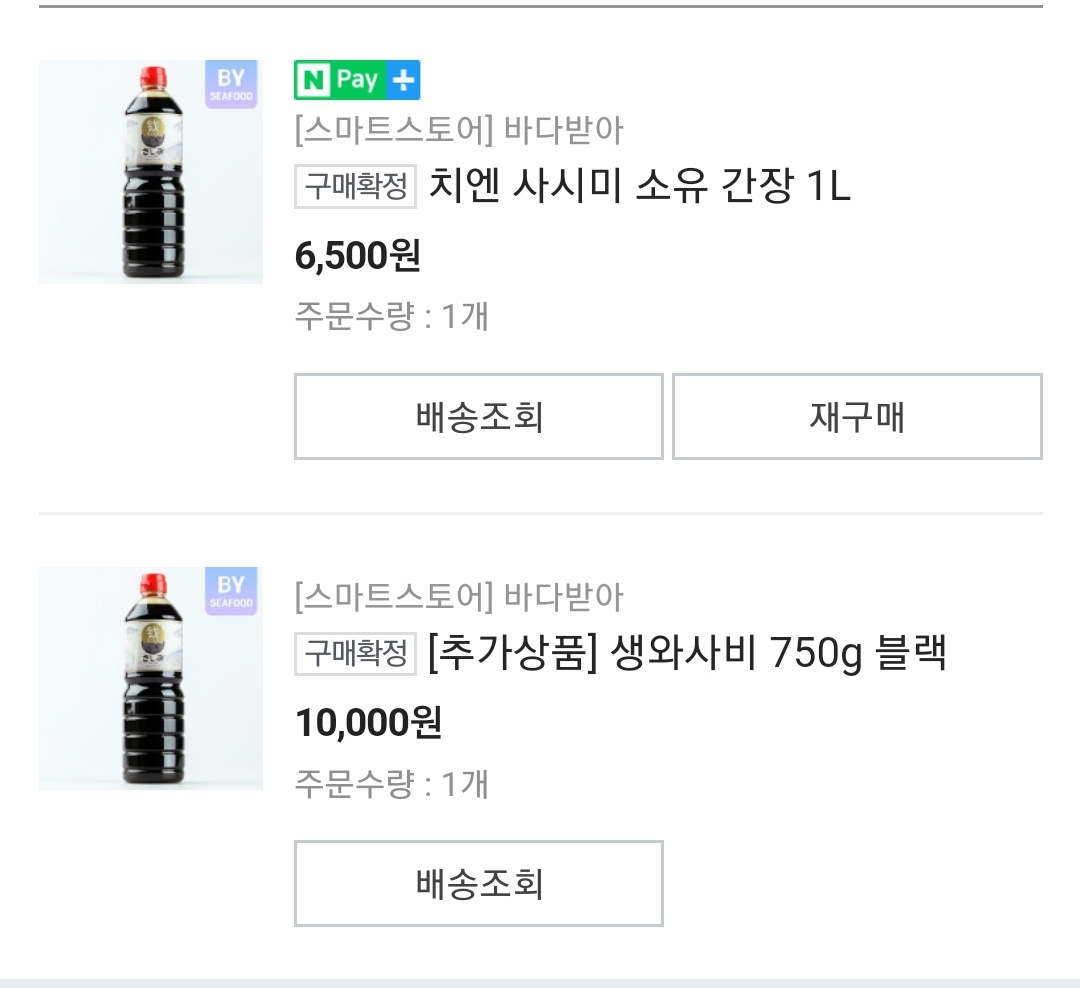Click BY SEAFOOD badge on wasabi item thumbnail
1080x988 pixels.
[x=231, y=591]
